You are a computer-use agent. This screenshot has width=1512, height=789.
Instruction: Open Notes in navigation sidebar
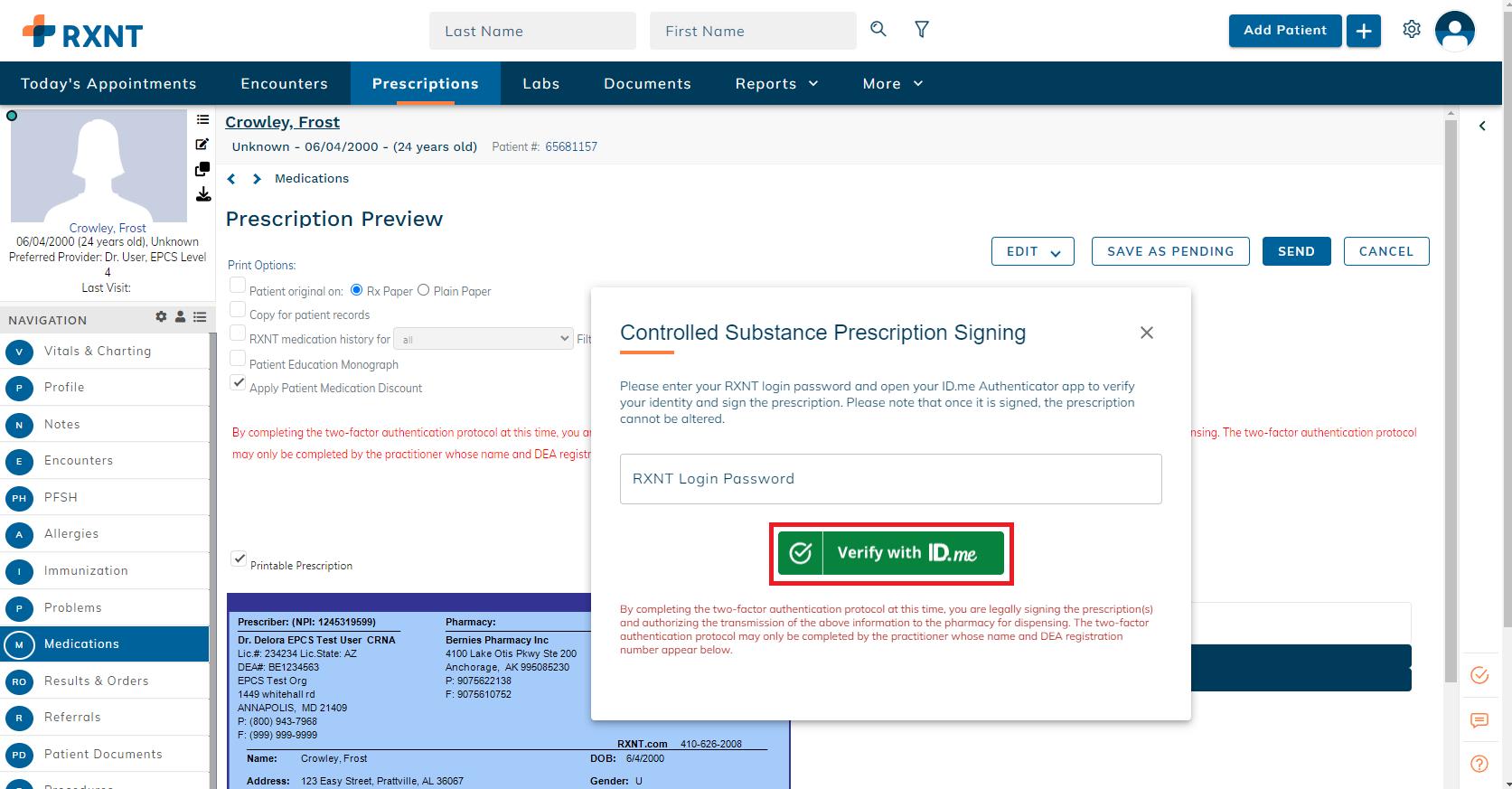[105, 425]
